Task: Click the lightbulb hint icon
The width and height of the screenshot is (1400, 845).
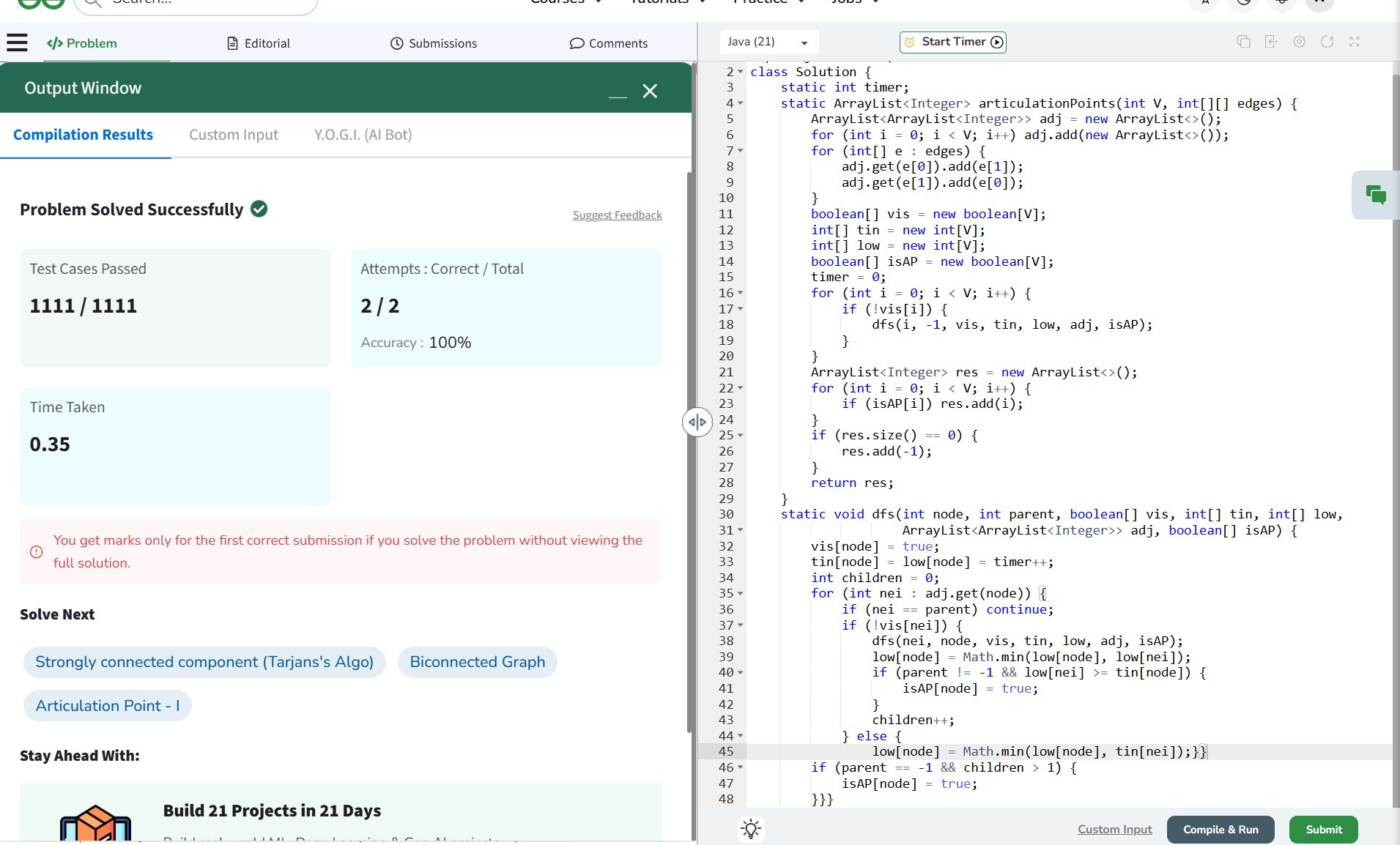Action: 751,829
